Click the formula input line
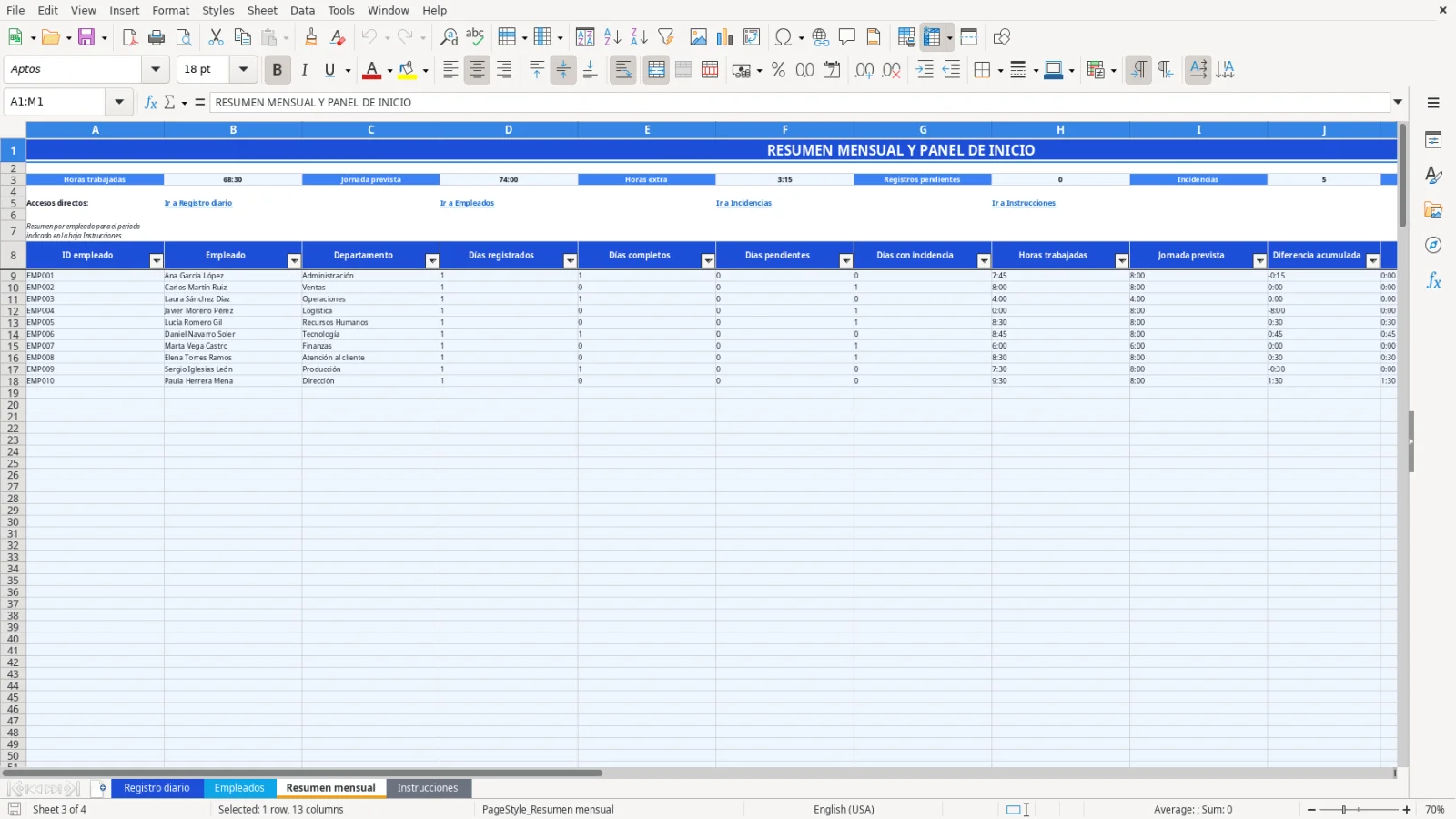 click(799, 102)
